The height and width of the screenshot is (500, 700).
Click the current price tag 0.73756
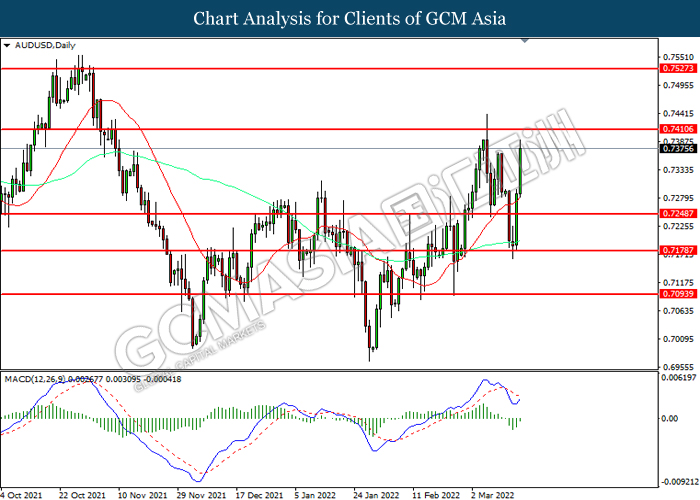tap(678, 149)
